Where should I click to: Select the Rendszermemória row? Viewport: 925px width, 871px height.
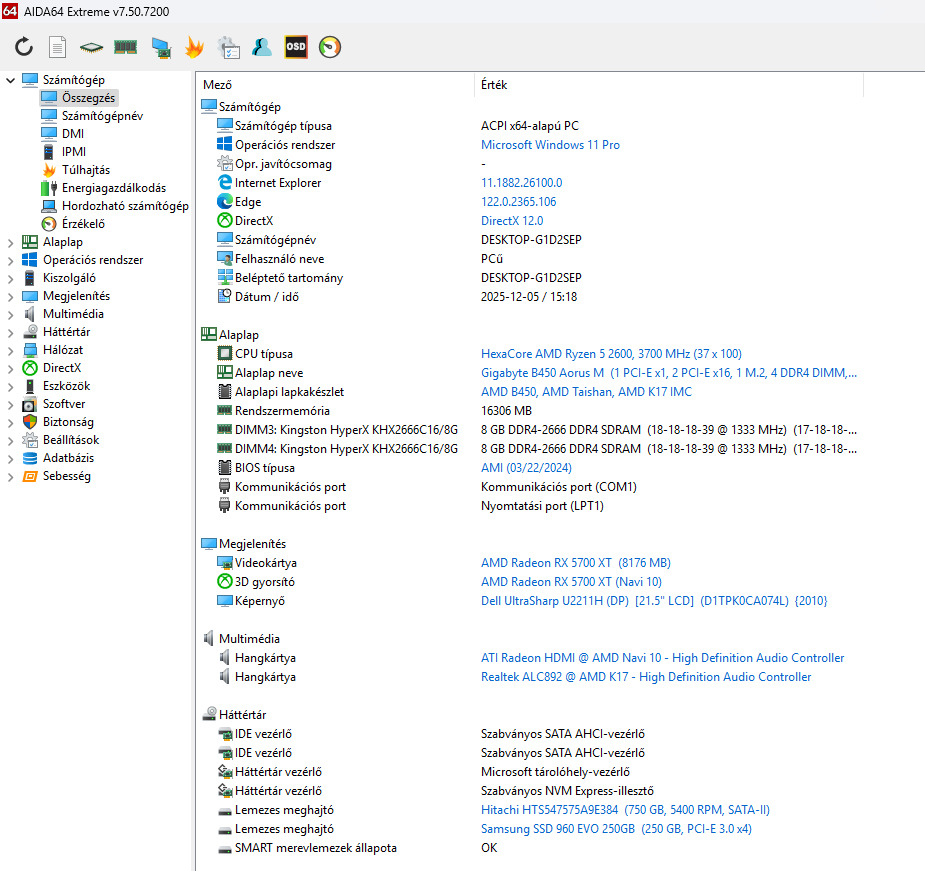(531, 411)
